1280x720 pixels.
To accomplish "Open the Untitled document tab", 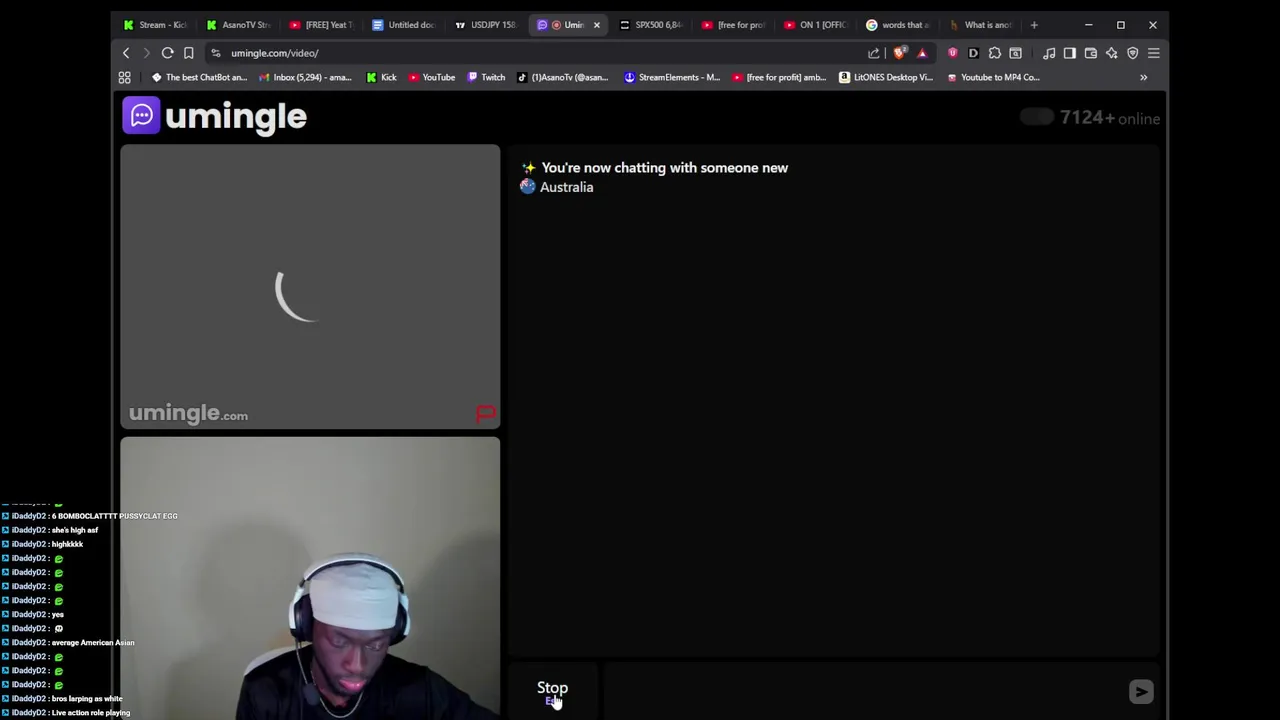I will point(403,25).
